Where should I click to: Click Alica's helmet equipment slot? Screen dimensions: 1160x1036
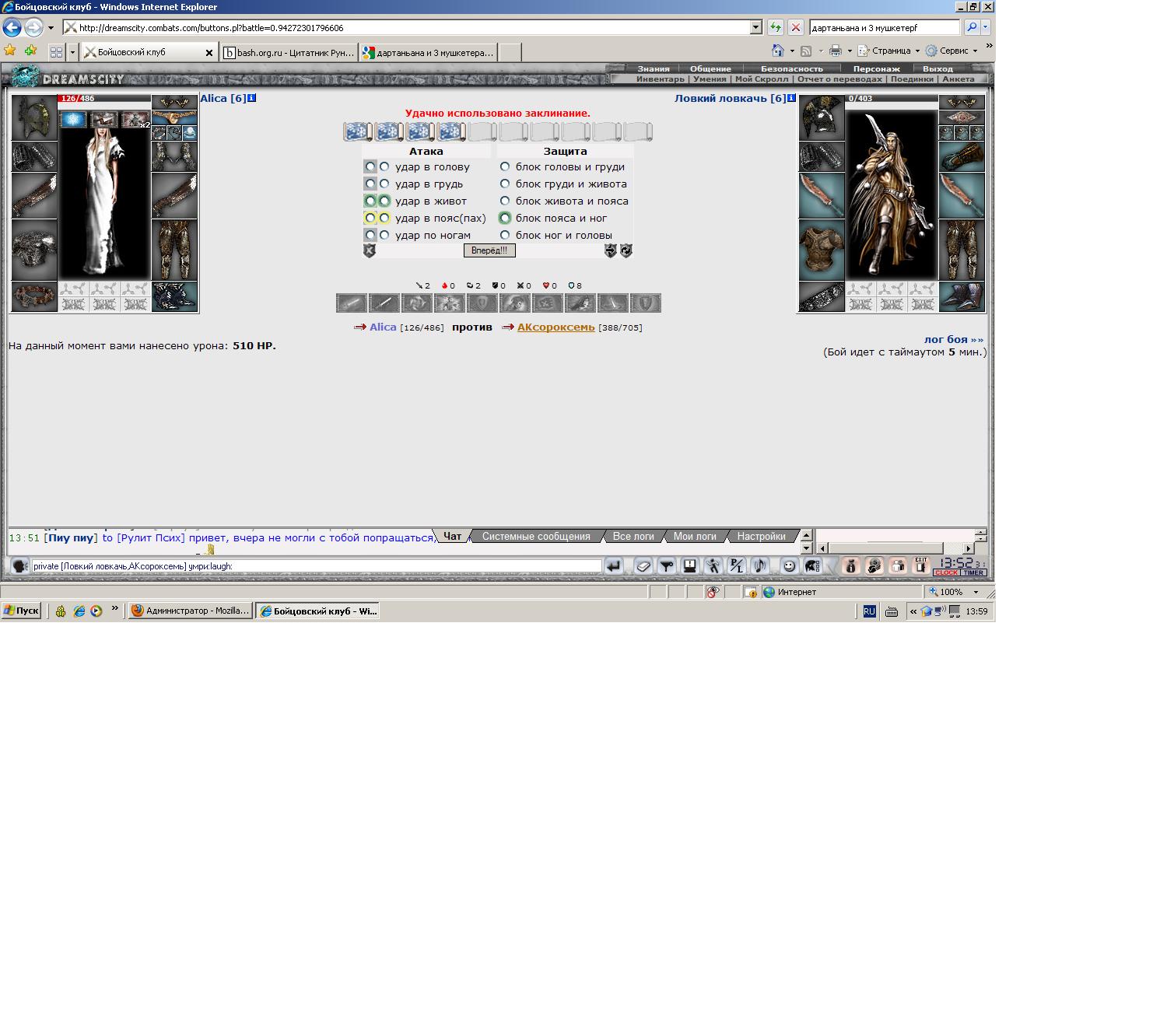coord(34,117)
